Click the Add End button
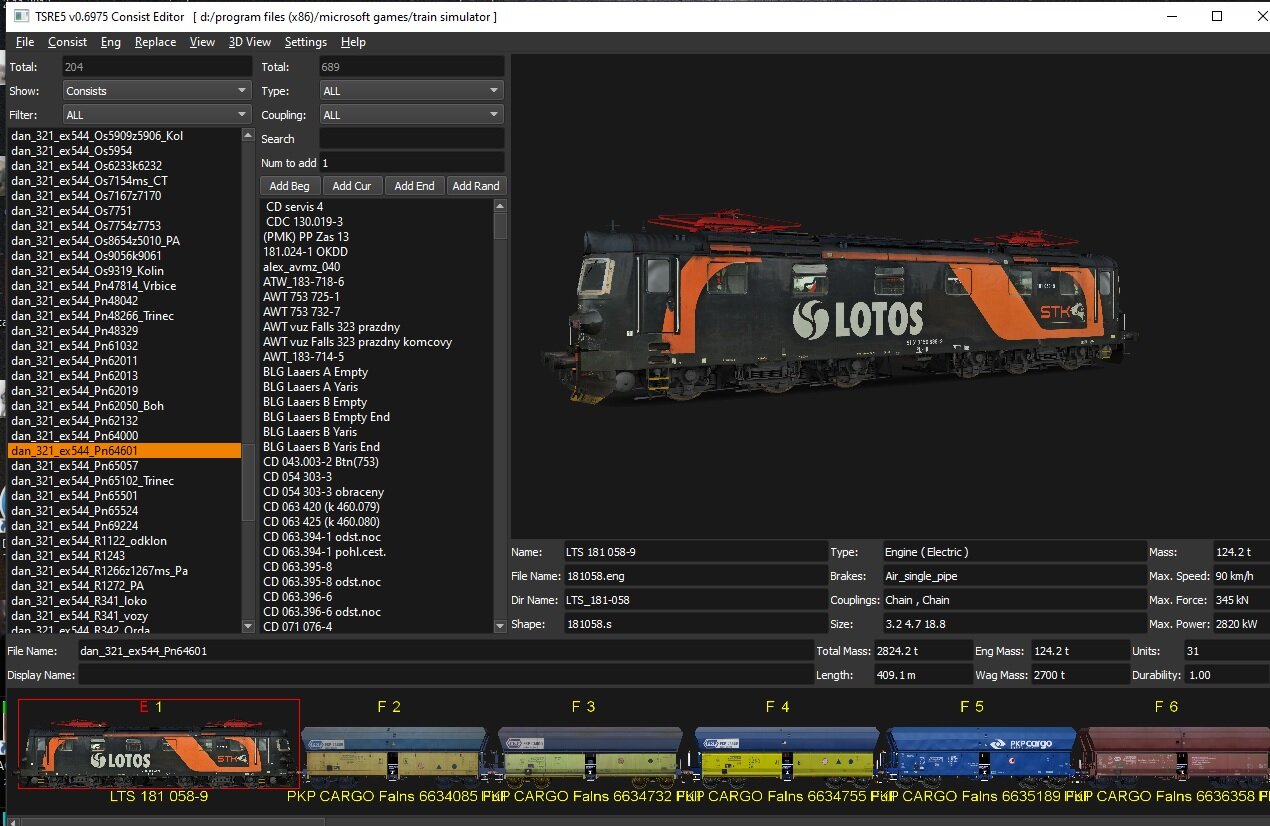 coord(414,186)
